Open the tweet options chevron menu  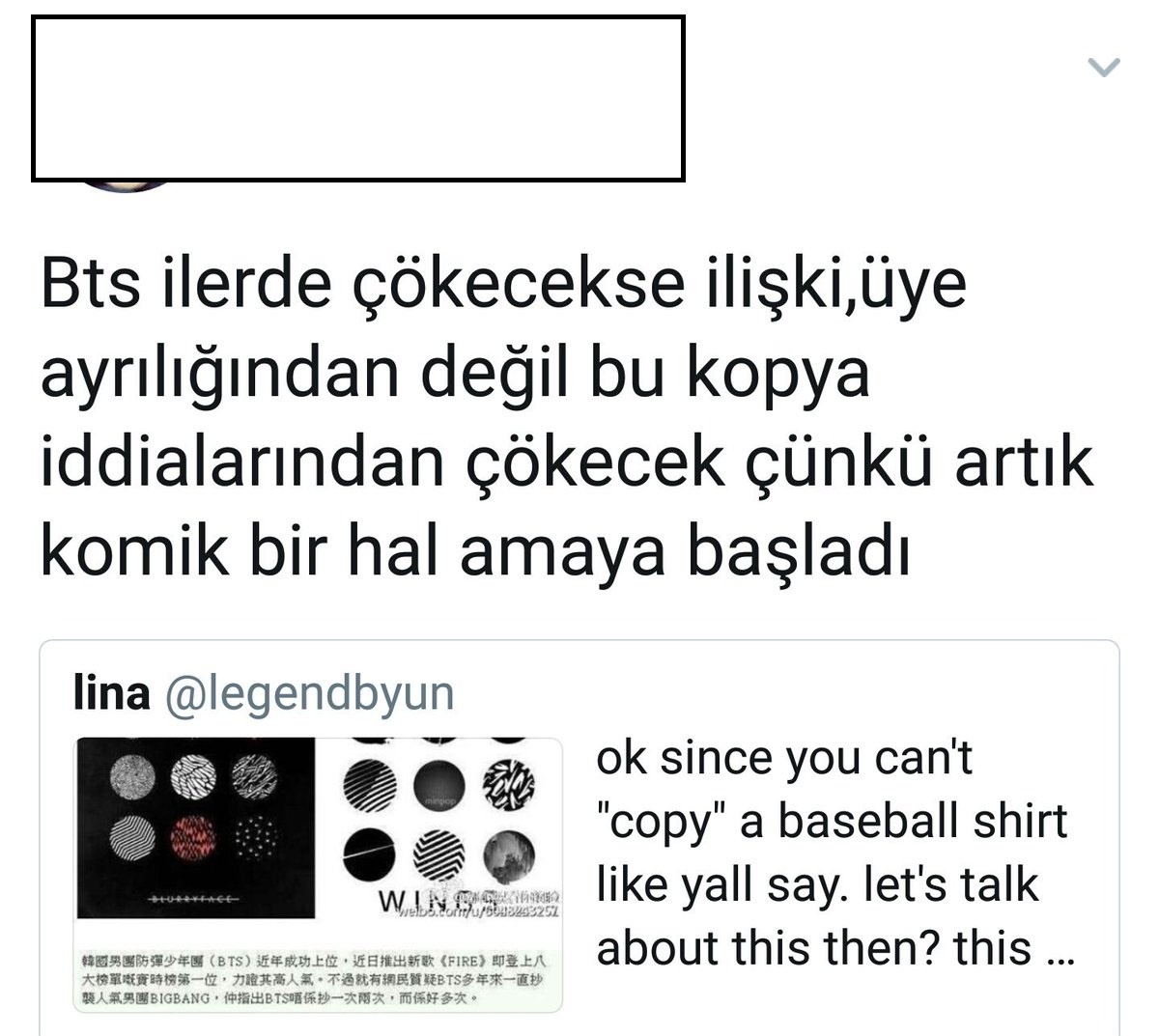[1103, 67]
